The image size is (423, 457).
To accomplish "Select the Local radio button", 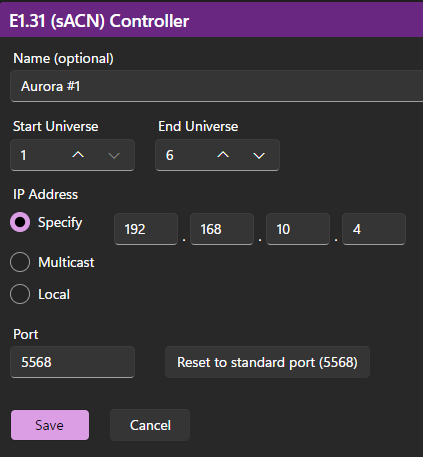I will coord(20,294).
